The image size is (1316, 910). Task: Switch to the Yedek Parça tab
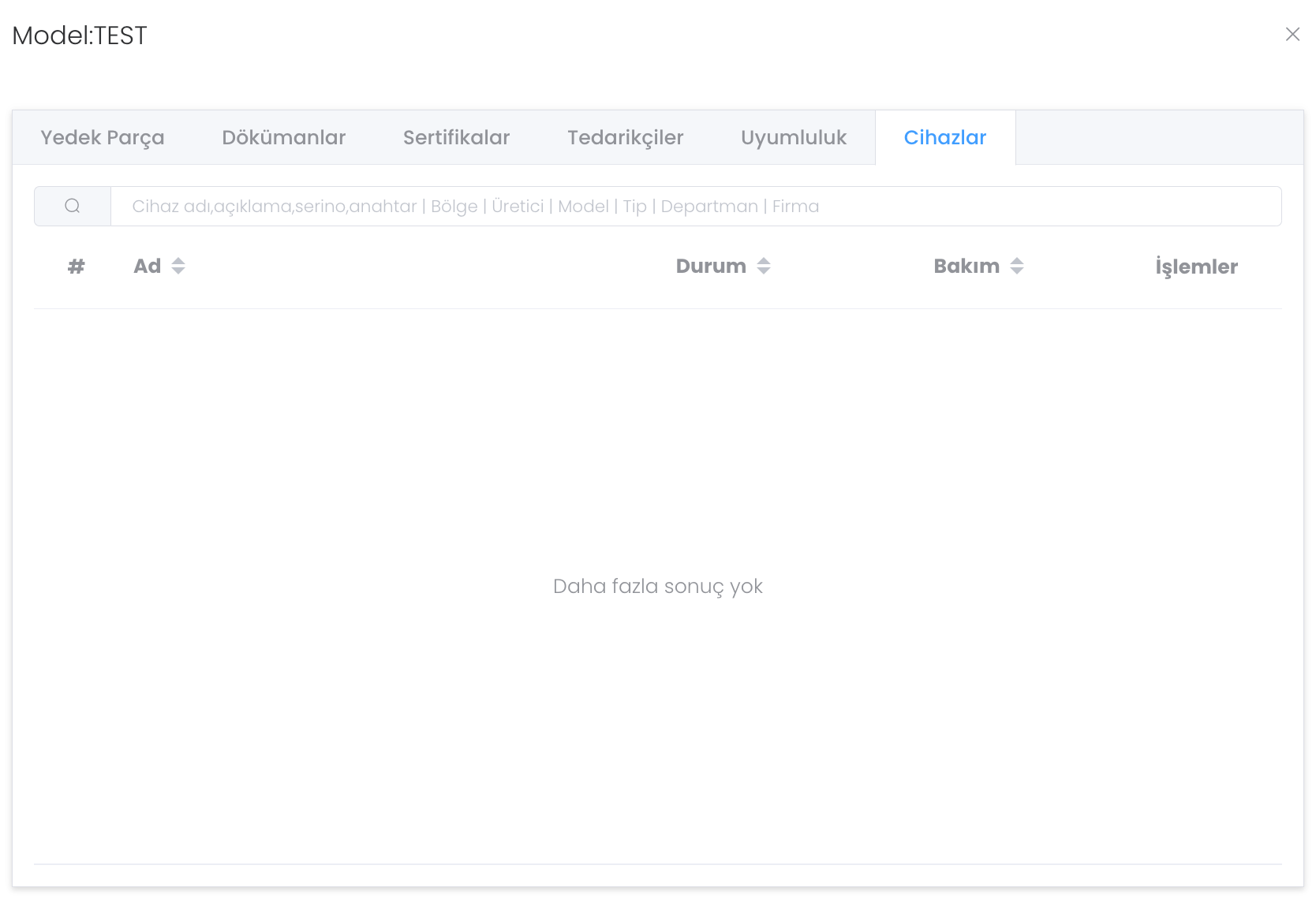click(103, 138)
